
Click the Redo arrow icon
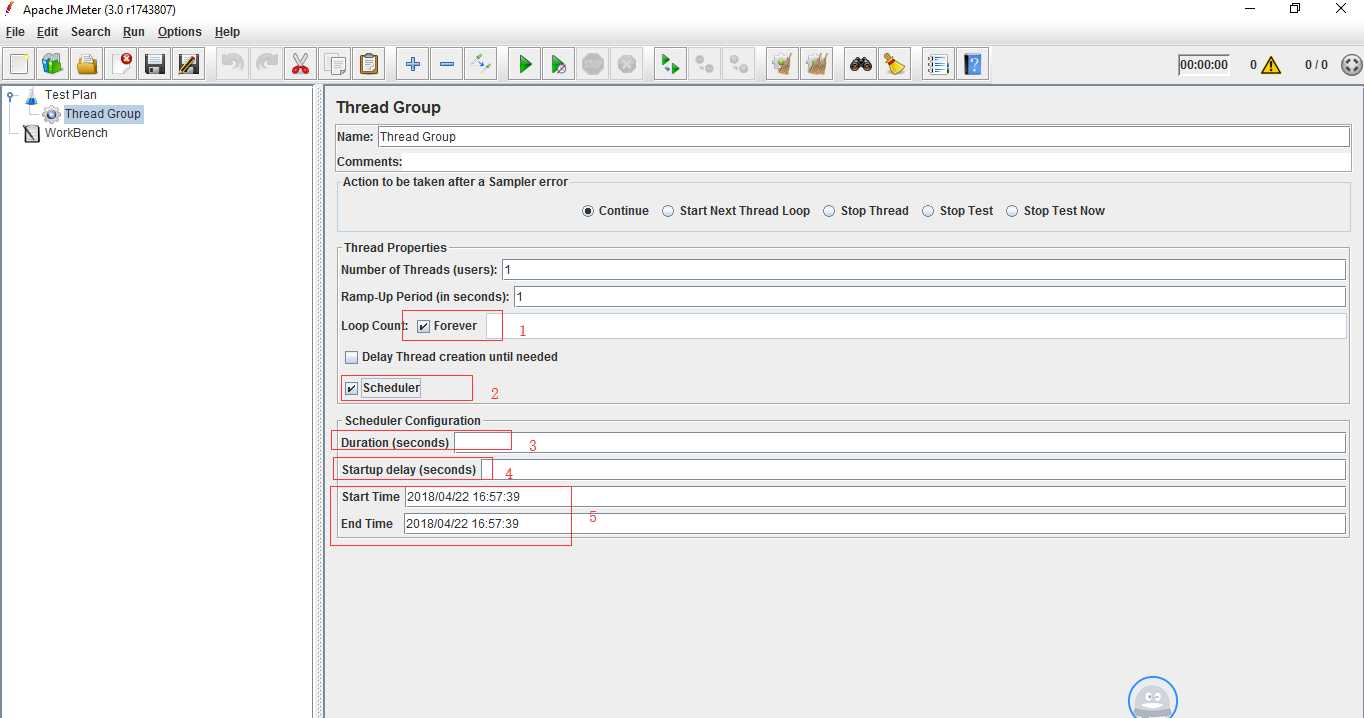pos(266,65)
